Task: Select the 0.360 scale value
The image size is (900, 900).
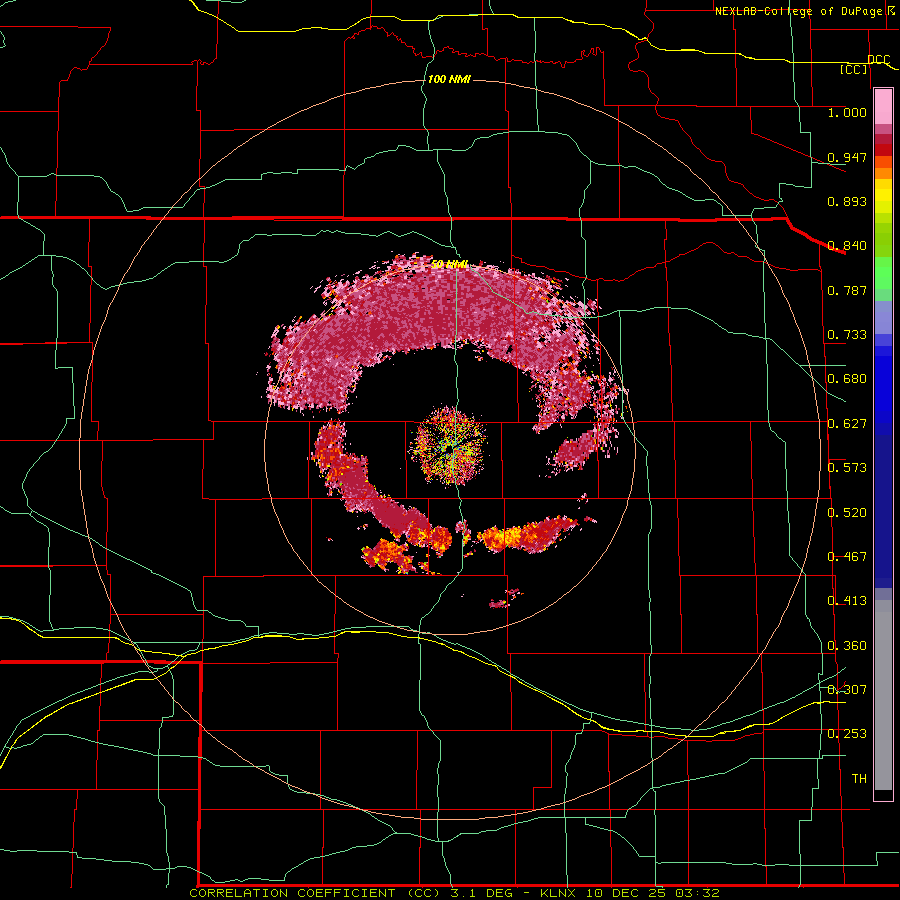Action: point(847,646)
